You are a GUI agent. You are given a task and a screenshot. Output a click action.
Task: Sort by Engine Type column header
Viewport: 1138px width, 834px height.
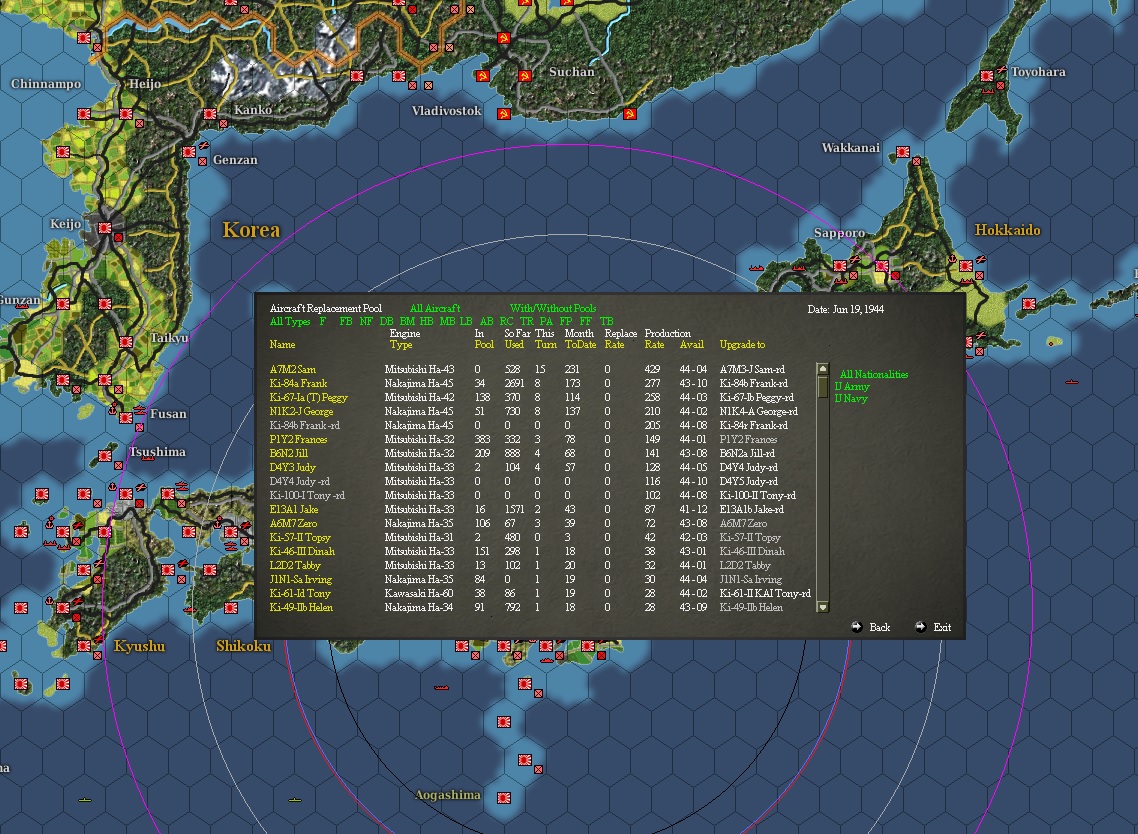click(404, 338)
